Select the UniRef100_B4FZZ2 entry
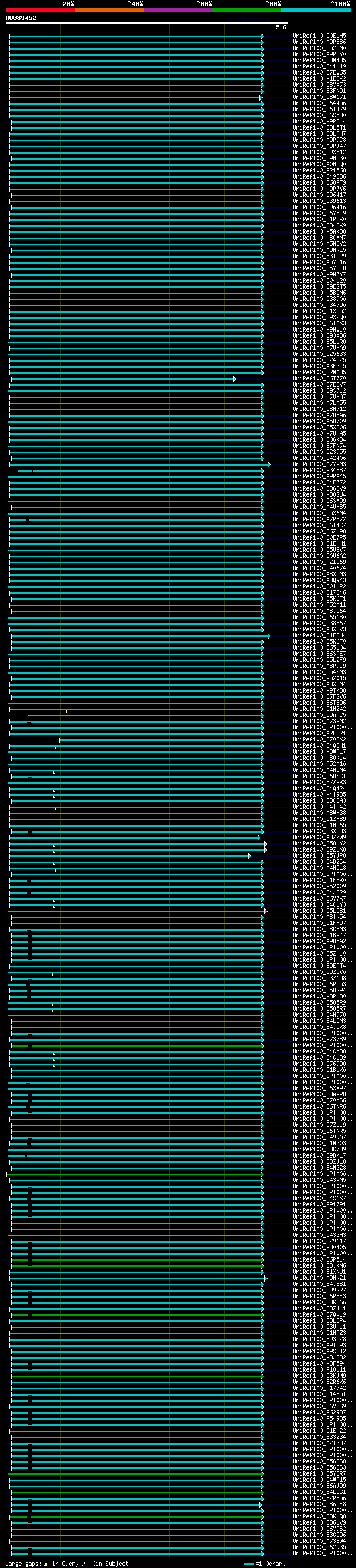This screenshot has height=1568, width=356. (319, 483)
